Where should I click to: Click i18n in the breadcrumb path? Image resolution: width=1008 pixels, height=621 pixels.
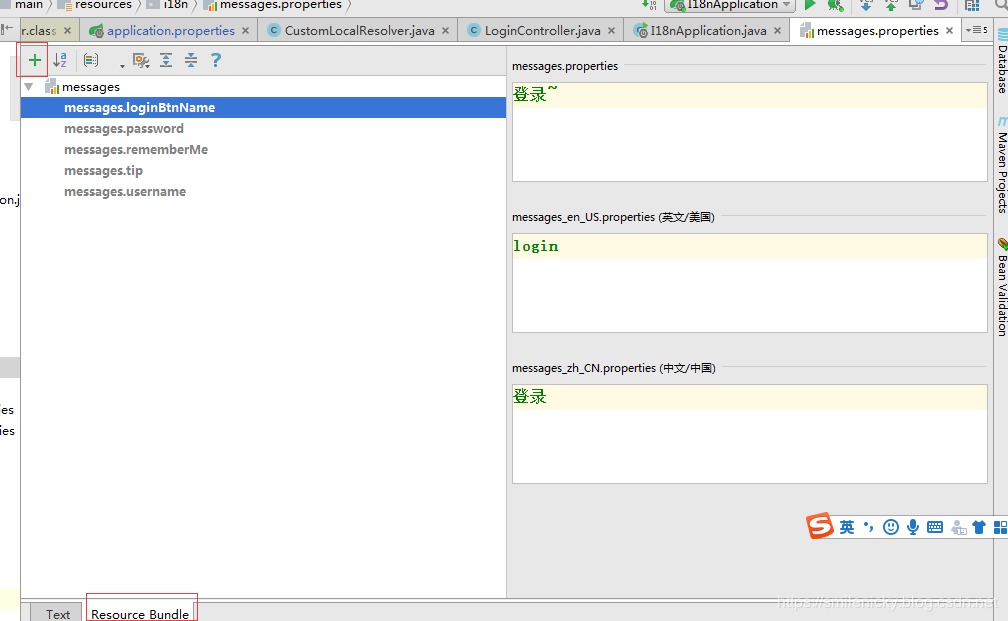click(176, 5)
